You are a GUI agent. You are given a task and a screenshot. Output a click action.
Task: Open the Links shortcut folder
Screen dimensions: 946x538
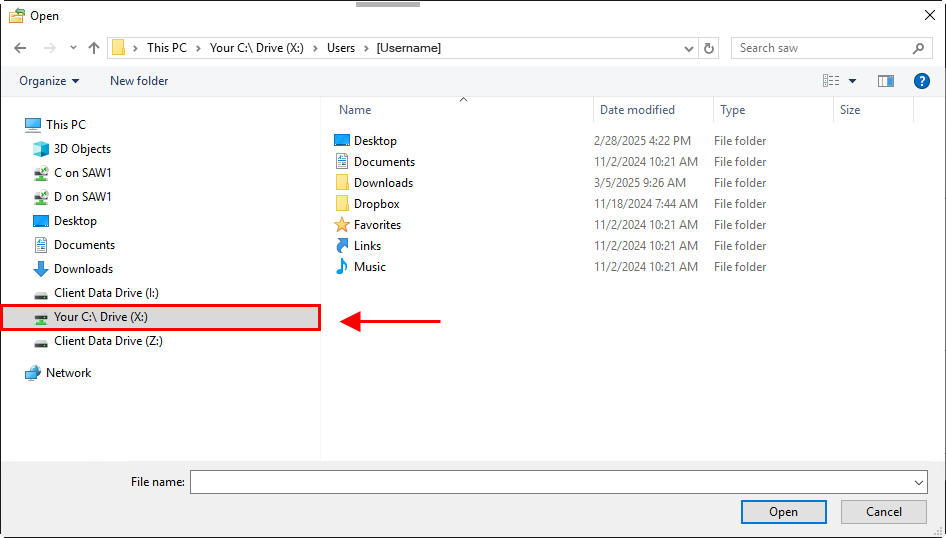366,246
